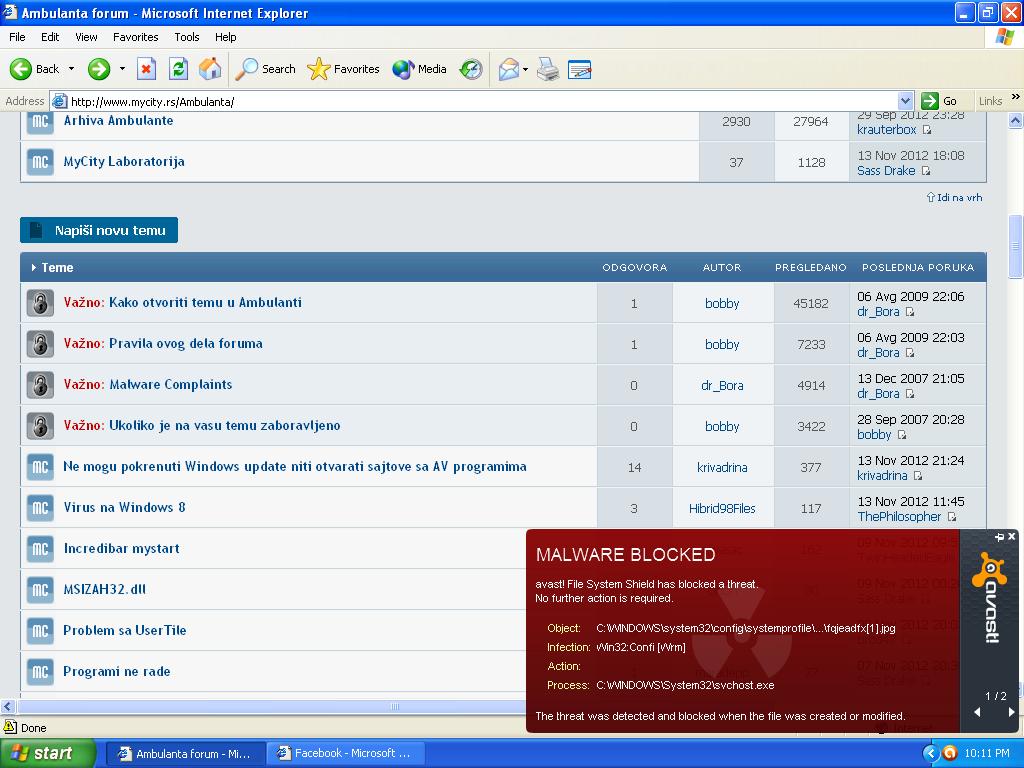
Task: Click the horizontal scroll left arrow
Action: click(8, 706)
